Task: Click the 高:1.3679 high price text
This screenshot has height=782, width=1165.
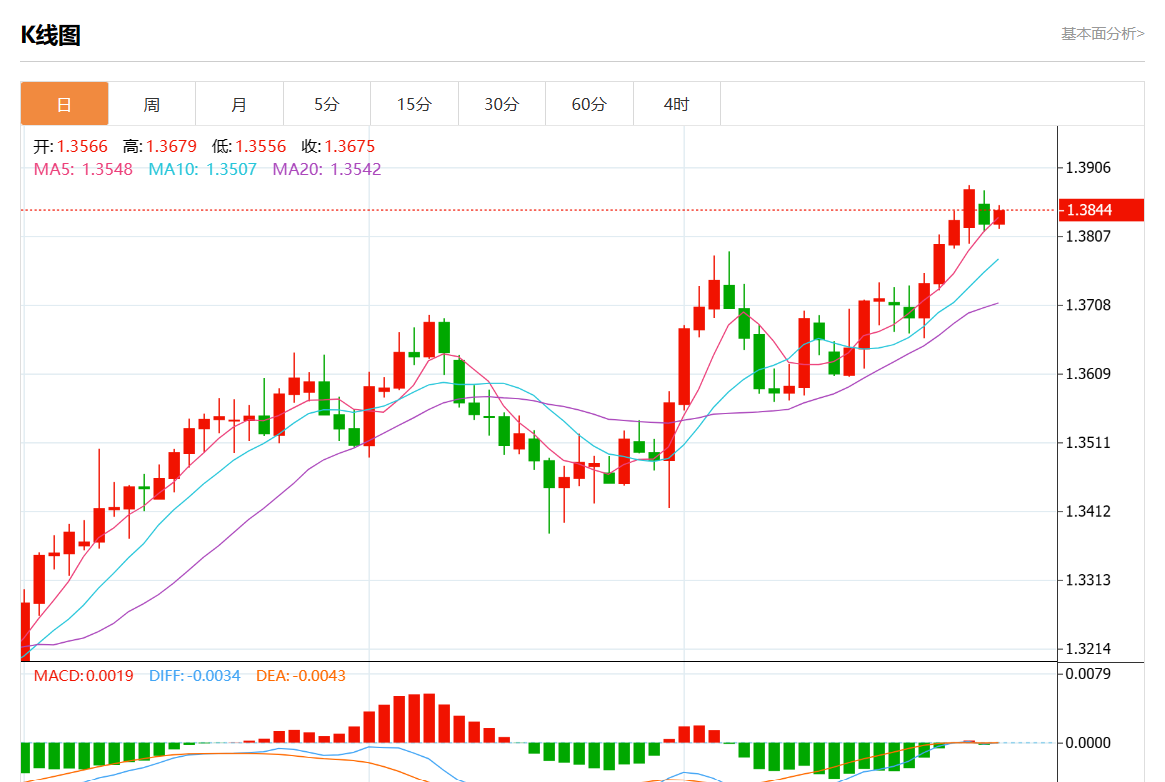Action: point(160,146)
